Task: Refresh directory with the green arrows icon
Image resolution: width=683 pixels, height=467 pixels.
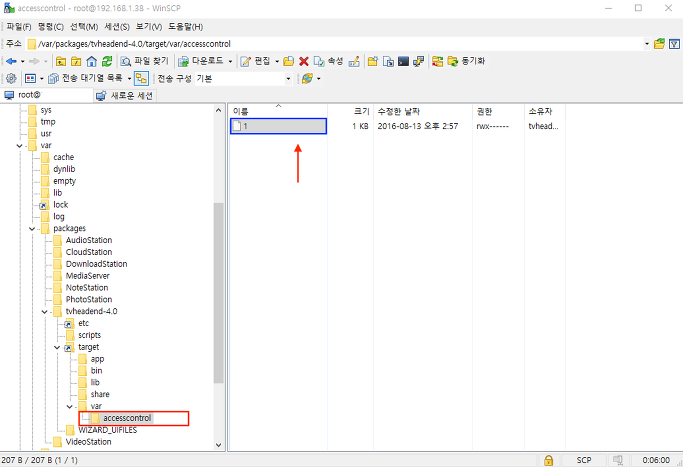Action: click(107, 61)
